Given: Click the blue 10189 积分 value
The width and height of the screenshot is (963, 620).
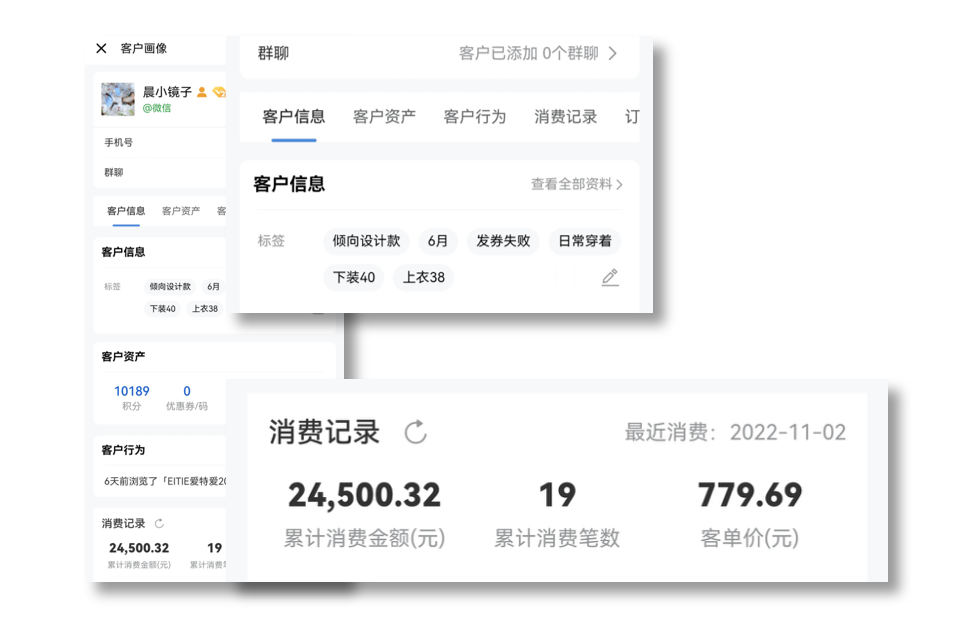Looking at the screenshot, I should 131,391.
